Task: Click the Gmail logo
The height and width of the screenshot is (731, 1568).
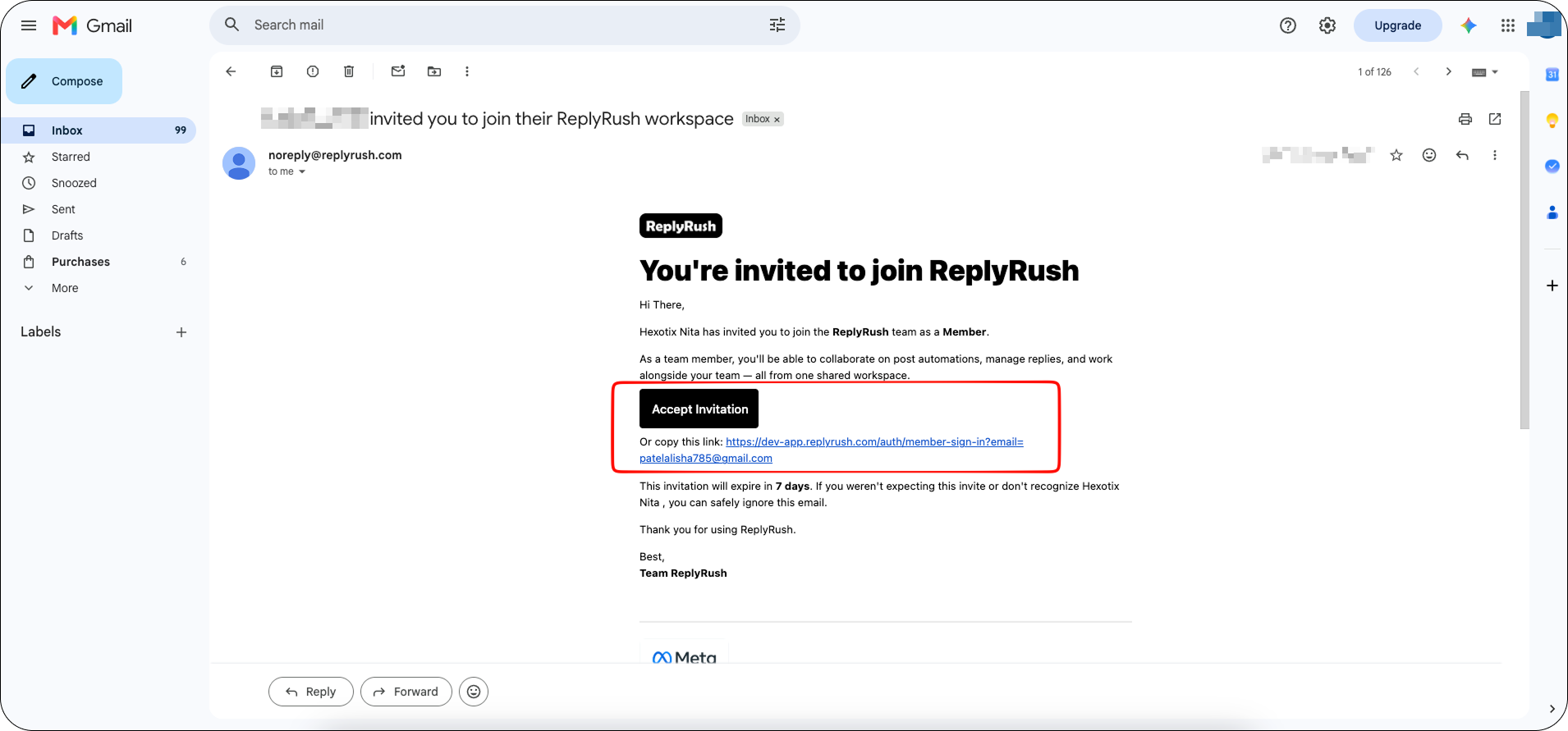Action: click(92, 25)
